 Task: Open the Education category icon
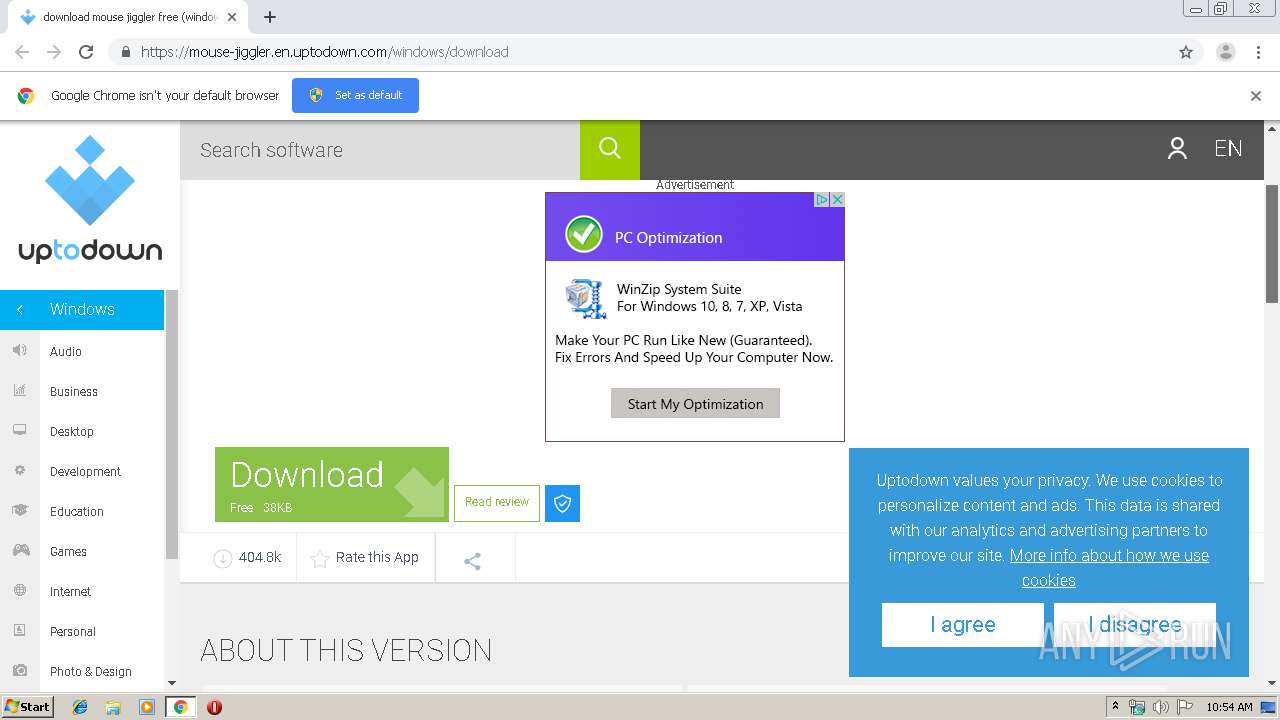point(19,510)
